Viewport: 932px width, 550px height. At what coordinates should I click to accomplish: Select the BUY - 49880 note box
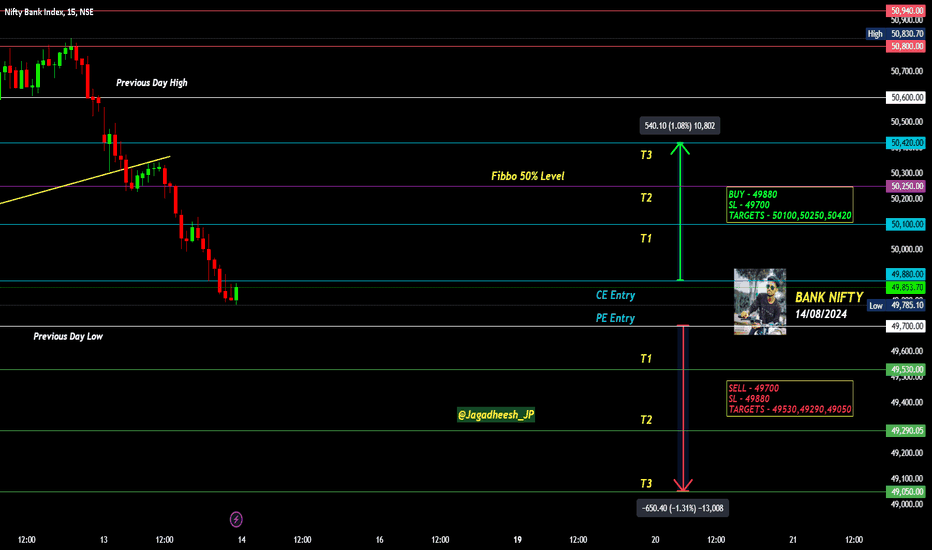pyautogui.click(x=789, y=205)
